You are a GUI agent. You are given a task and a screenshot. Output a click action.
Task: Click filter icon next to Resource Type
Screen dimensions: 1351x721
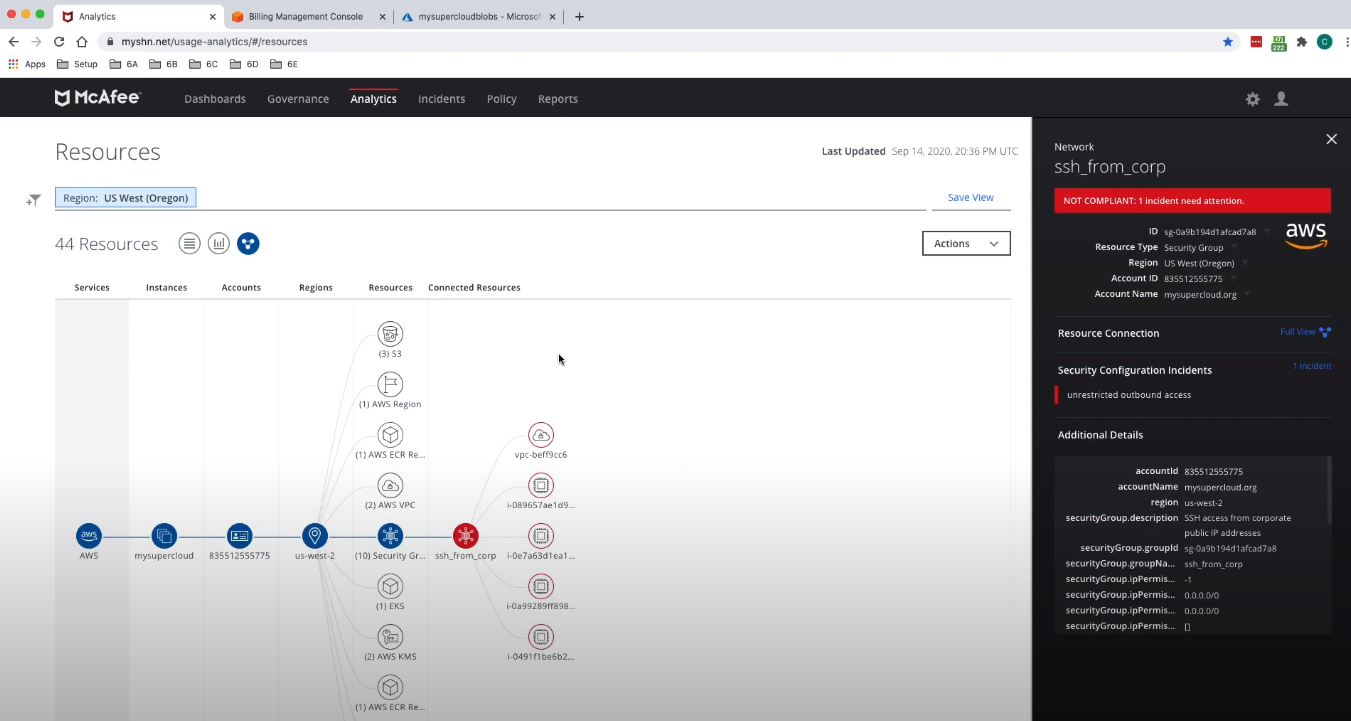coord(1234,247)
